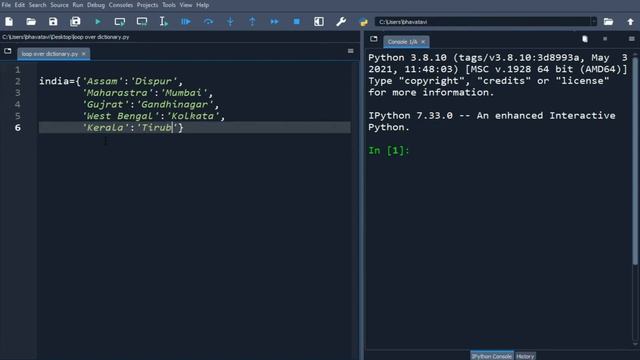Run selection or current line
The height and width of the screenshot is (360, 640).
(163, 22)
